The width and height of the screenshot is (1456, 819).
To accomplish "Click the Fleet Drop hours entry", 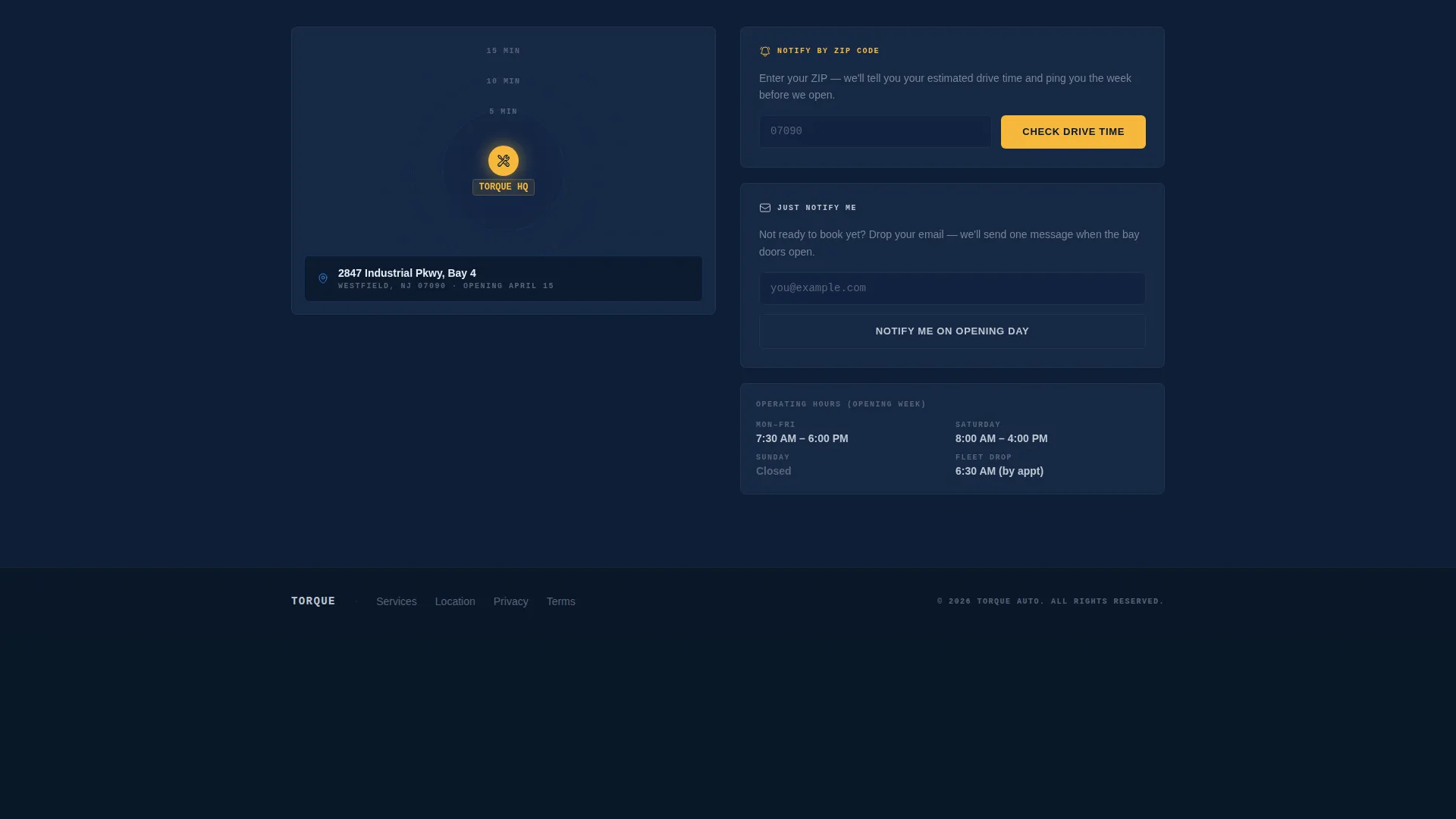I will (x=999, y=465).
